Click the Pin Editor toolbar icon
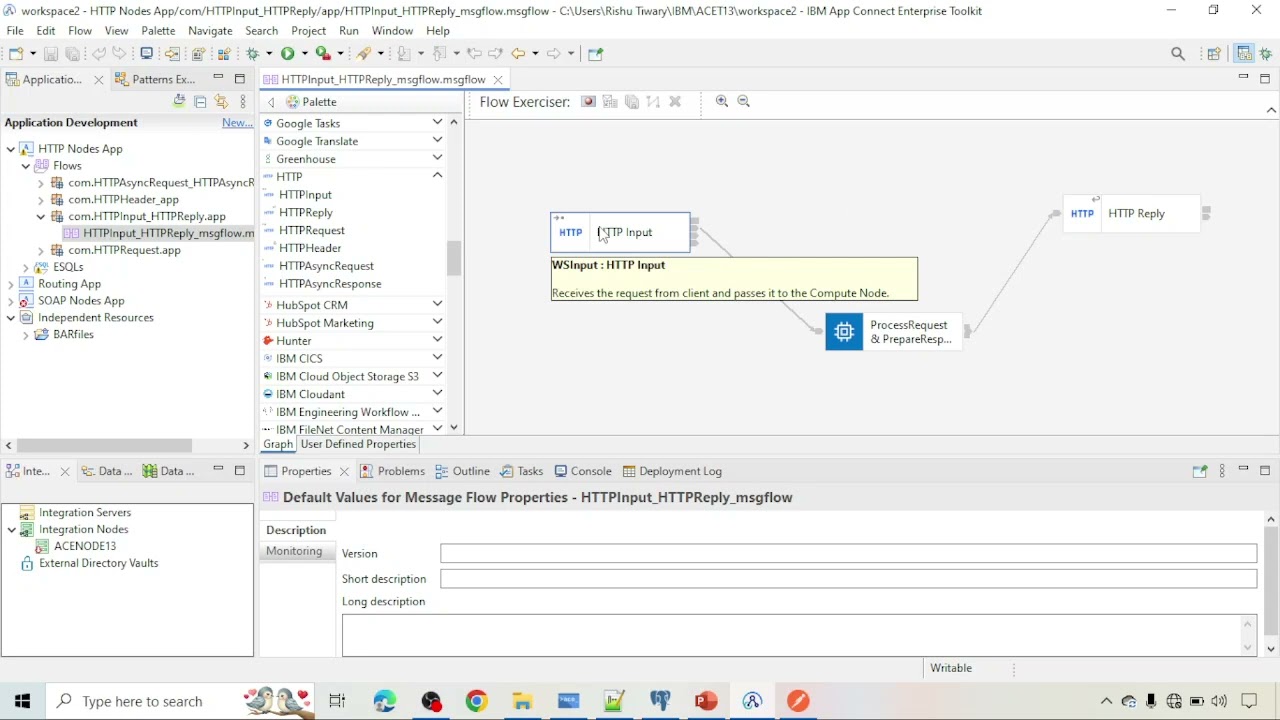This screenshot has height=720, width=1280. tap(596, 53)
